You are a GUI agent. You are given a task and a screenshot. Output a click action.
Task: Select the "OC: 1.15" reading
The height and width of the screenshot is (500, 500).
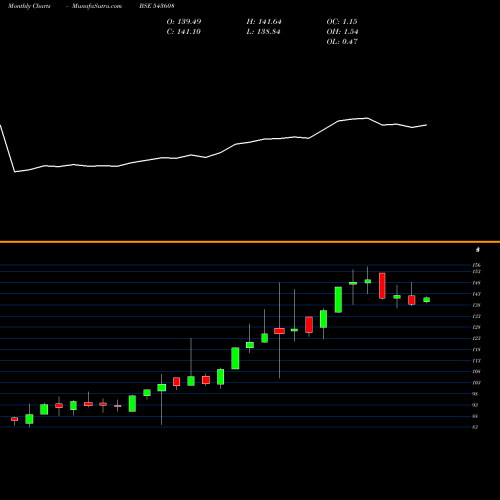[342, 22]
